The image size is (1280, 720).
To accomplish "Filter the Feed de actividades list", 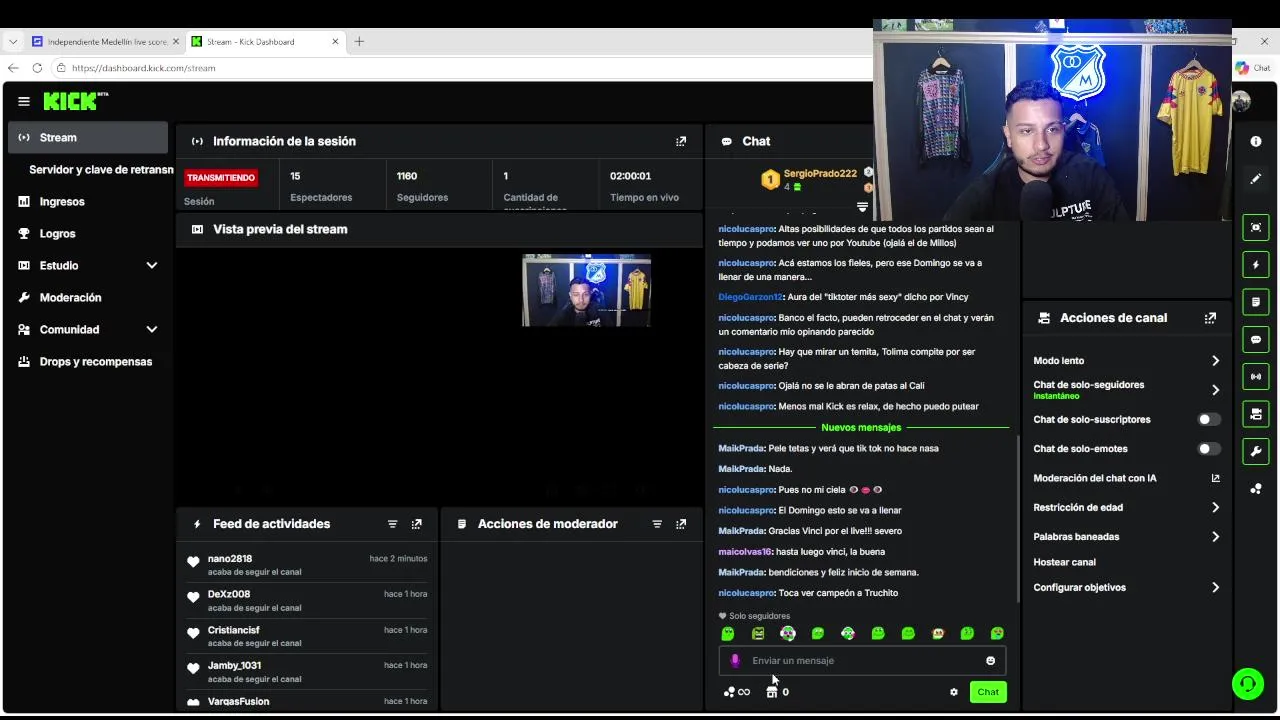I will [x=392, y=524].
